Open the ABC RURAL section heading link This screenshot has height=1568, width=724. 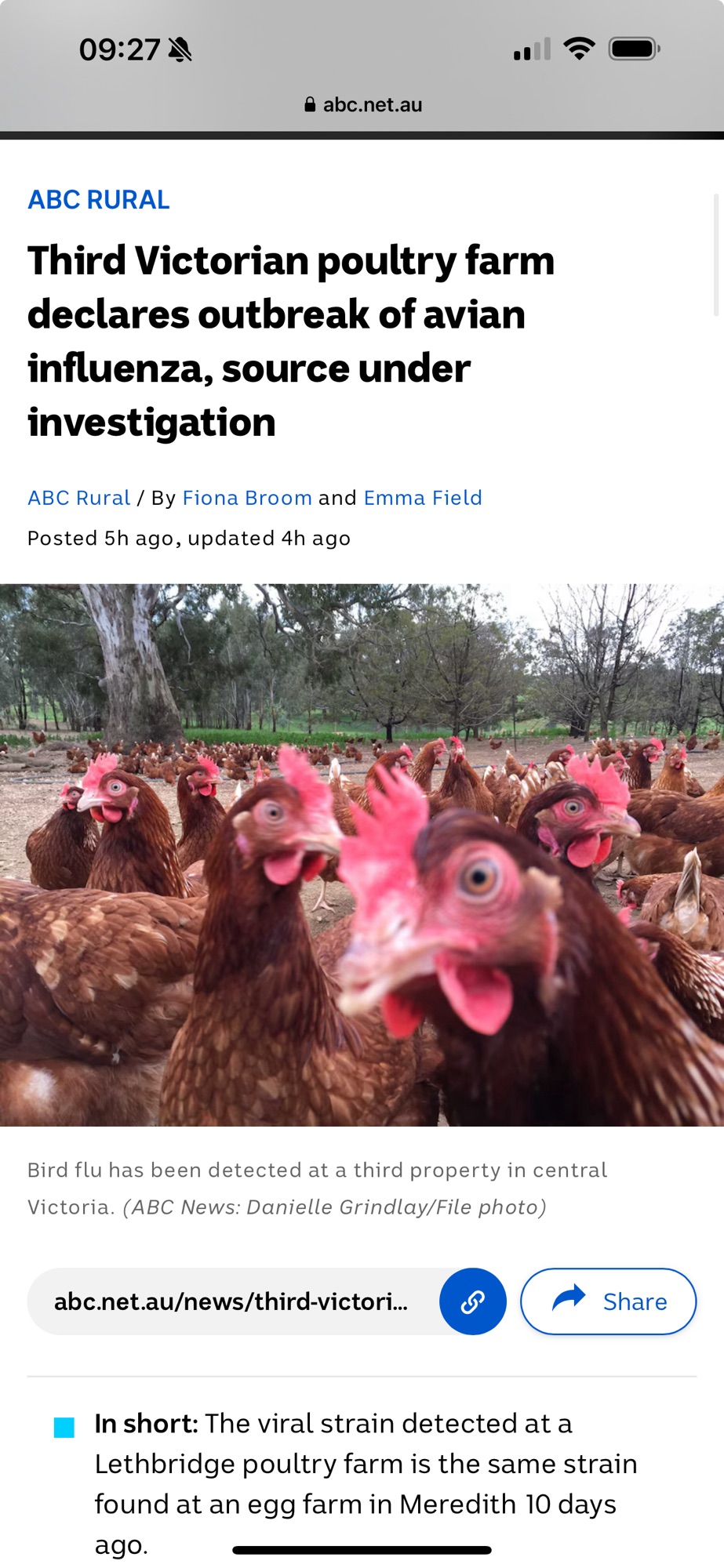pos(99,200)
